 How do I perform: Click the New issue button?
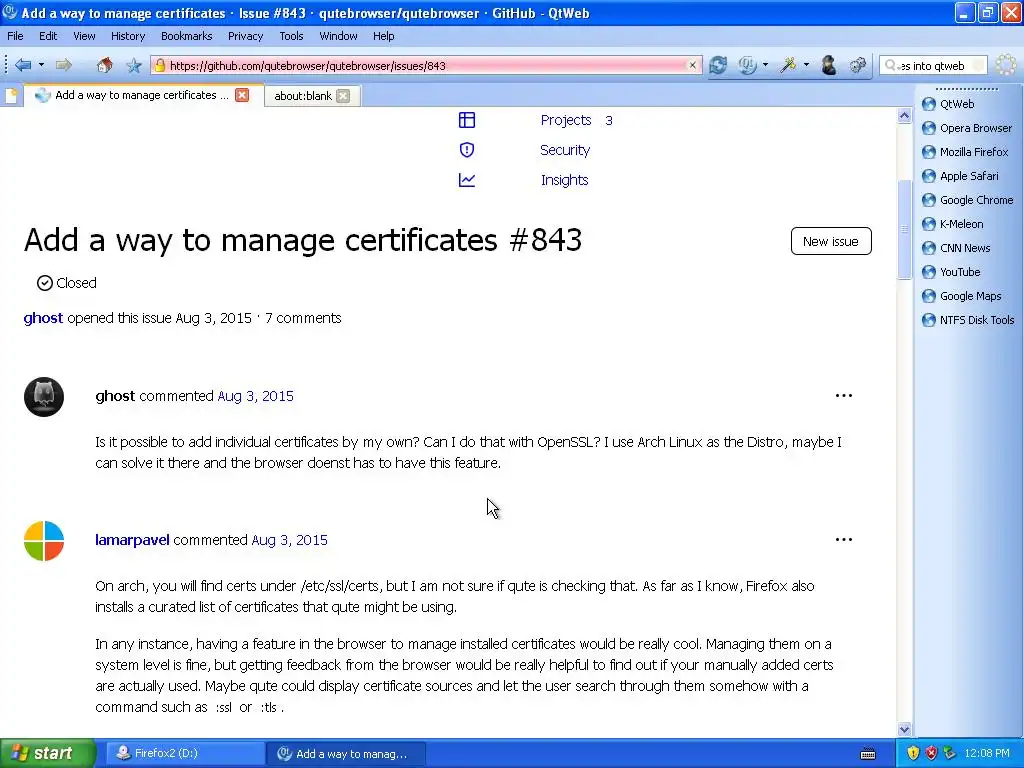click(831, 242)
